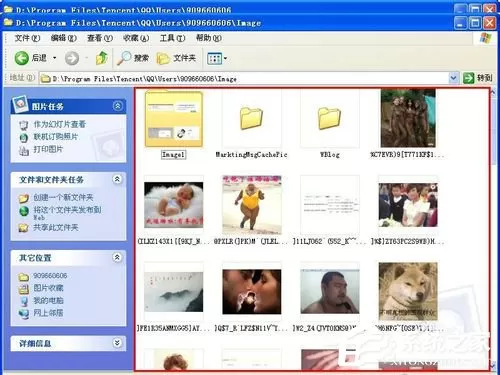Click the network icon beside 网上邻居
Image resolution: width=500 pixels, height=375 pixels.
24,314
